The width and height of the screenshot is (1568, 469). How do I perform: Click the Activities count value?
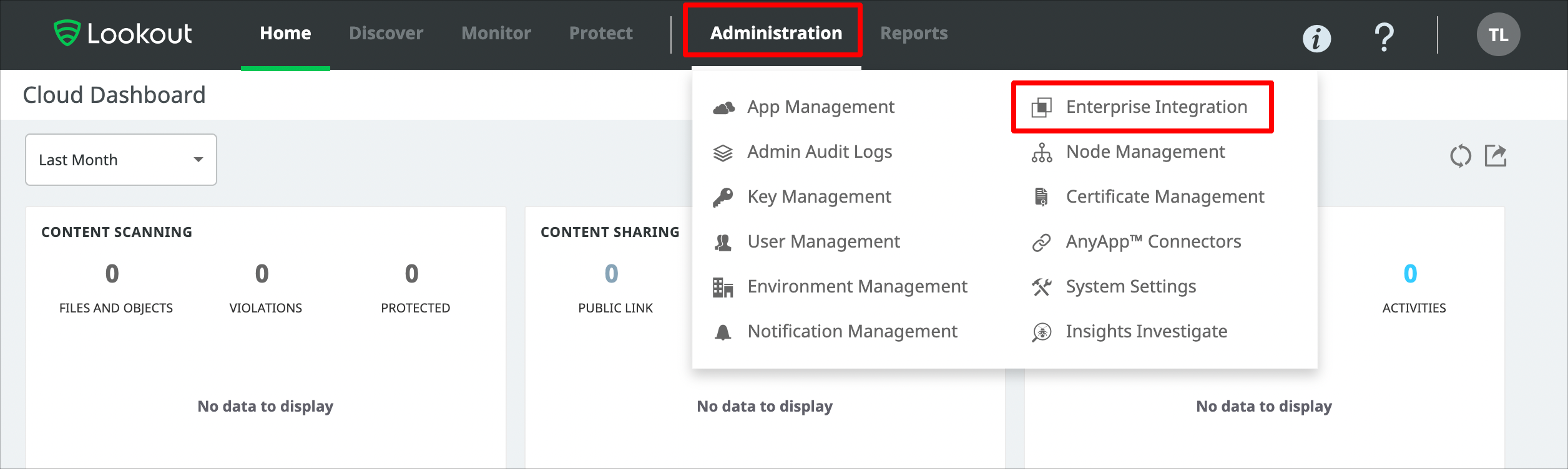pos(1411,274)
